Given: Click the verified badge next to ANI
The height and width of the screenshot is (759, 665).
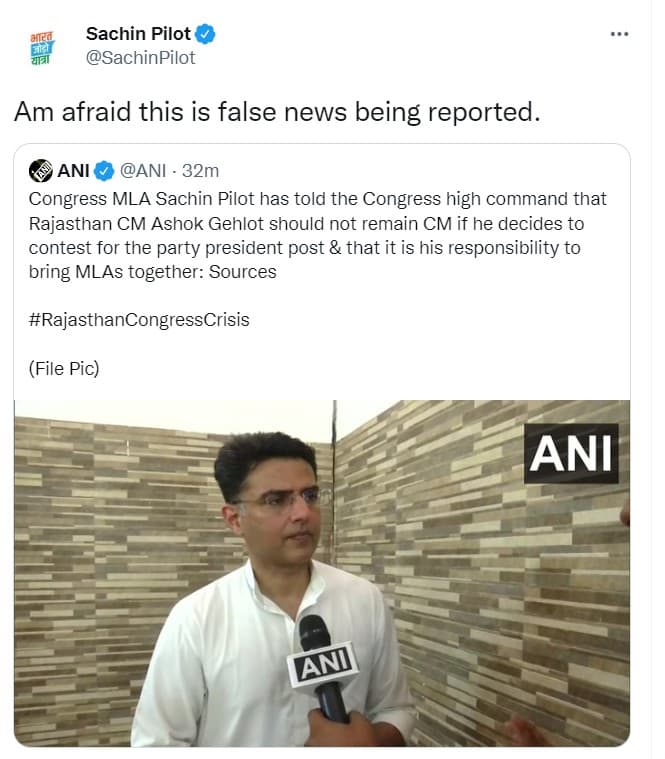Looking at the screenshot, I should (104, 170).
